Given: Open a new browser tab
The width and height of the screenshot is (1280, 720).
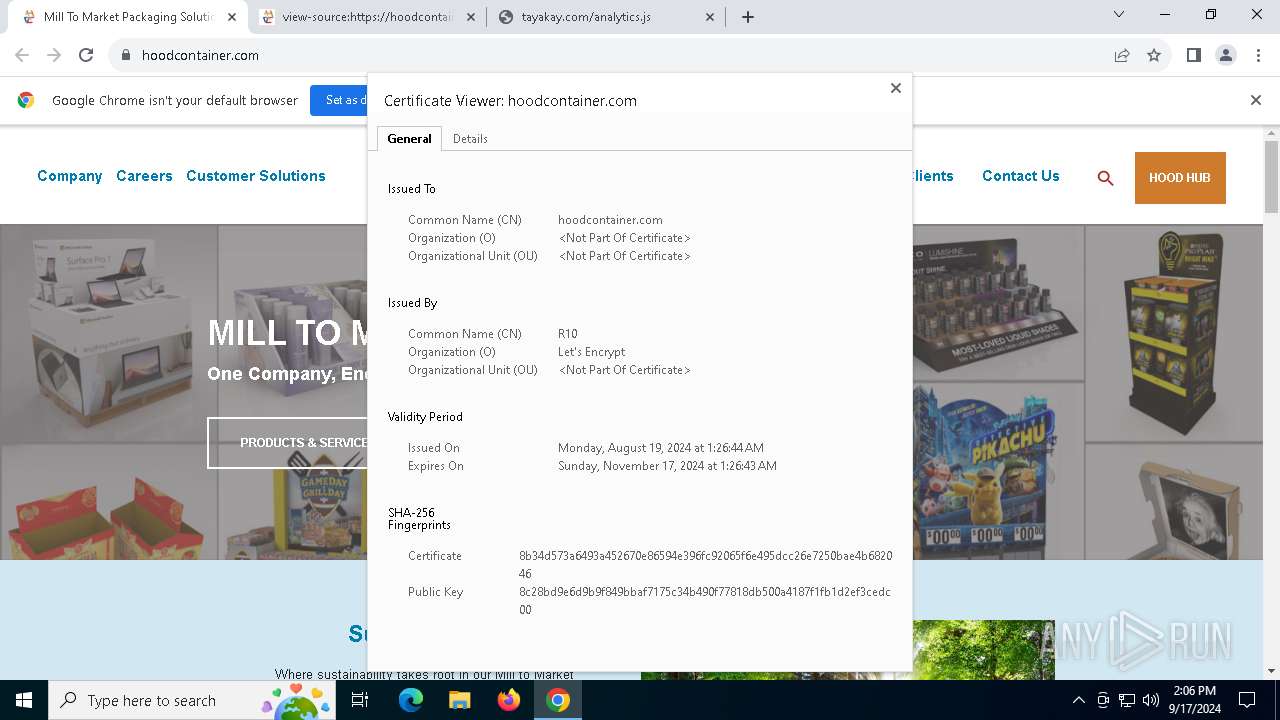Looking at the screenshot, I should pyautogui.click(x=748, y=17).
